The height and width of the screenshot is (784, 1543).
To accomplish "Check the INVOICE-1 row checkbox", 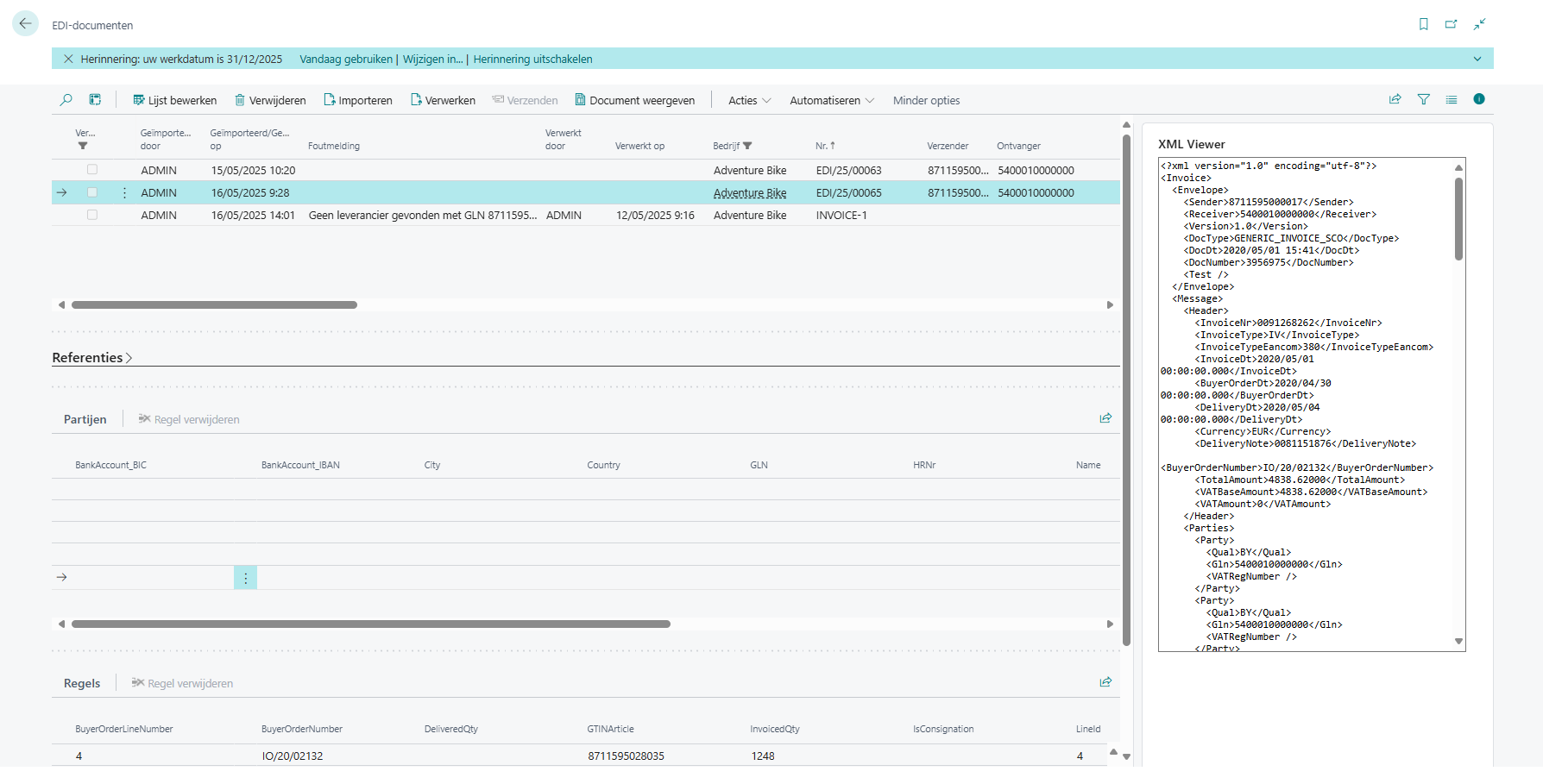I will point(92,215).
